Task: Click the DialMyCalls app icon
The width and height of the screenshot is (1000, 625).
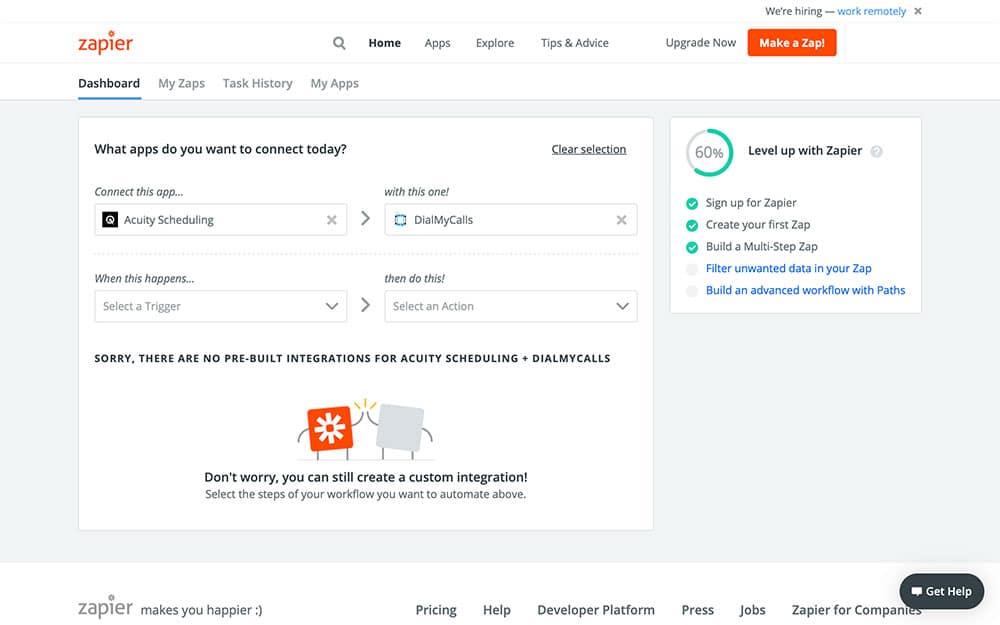Action: tap(400, 220)
